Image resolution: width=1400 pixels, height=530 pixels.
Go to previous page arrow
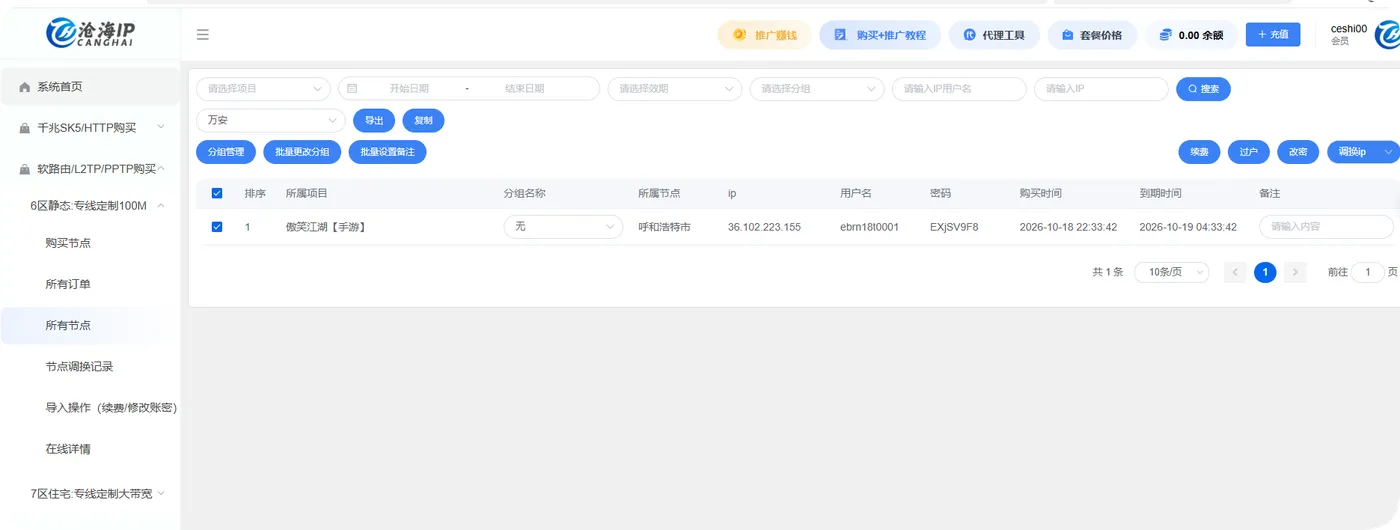point(1235,272)
